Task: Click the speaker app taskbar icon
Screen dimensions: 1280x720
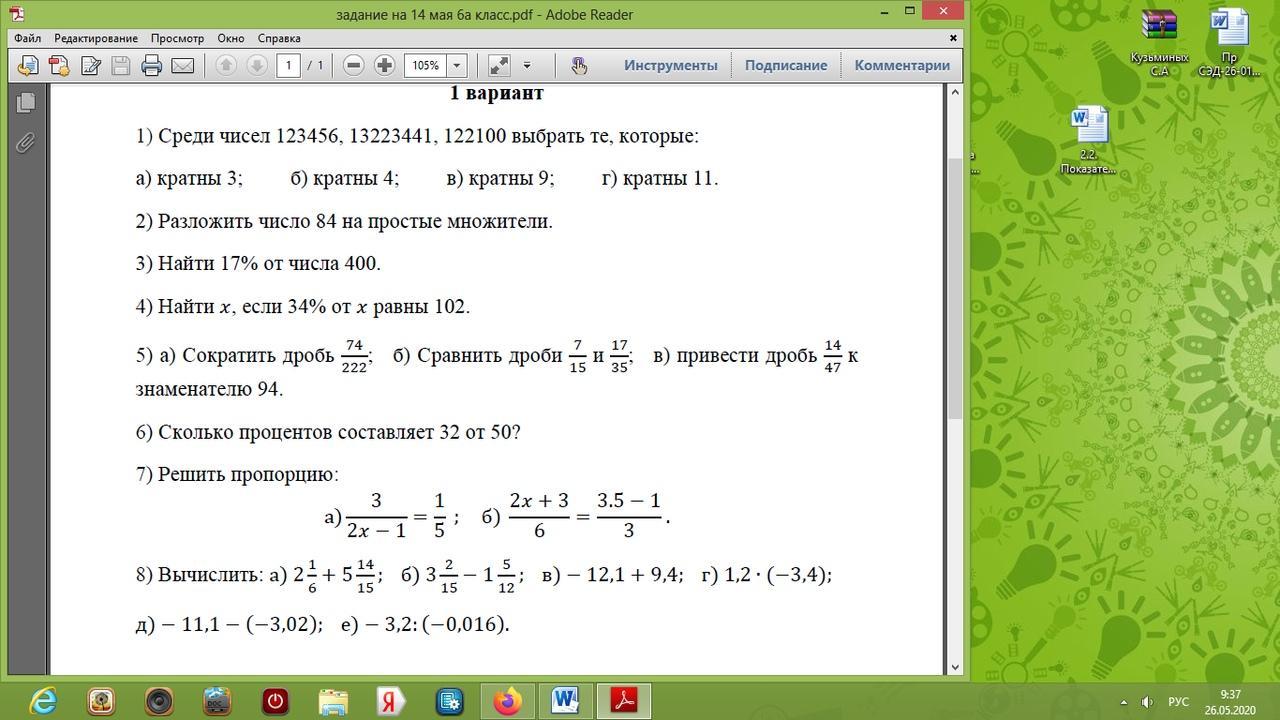Action: [x=159, y=701]
